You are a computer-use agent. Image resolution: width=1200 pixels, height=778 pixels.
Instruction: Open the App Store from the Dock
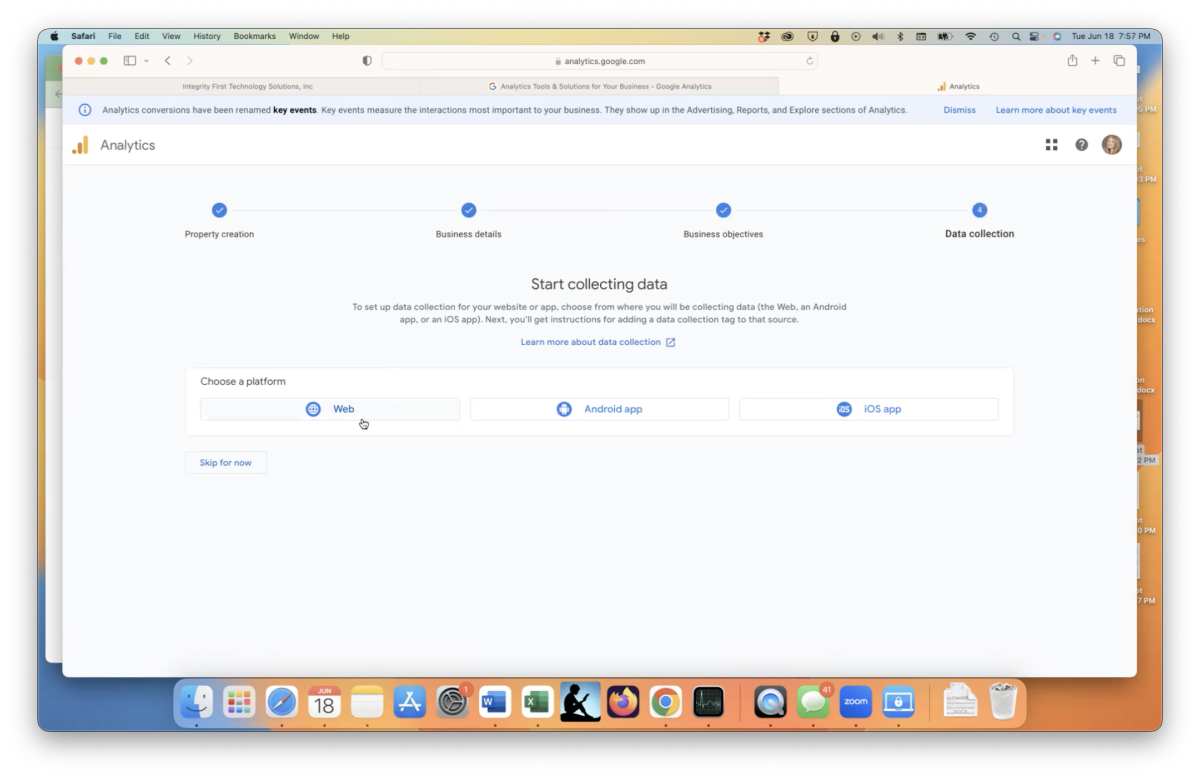coord(410,703)
